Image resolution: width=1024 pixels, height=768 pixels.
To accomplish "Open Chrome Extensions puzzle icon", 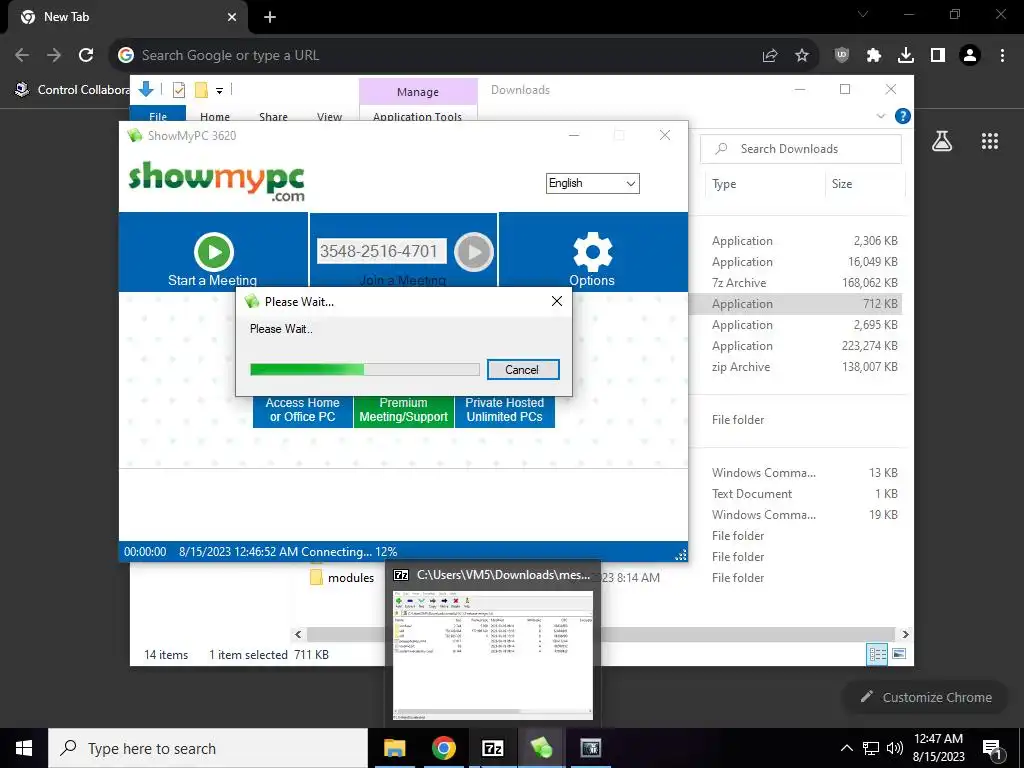I will pyautogui.click(x=874, y=56).
